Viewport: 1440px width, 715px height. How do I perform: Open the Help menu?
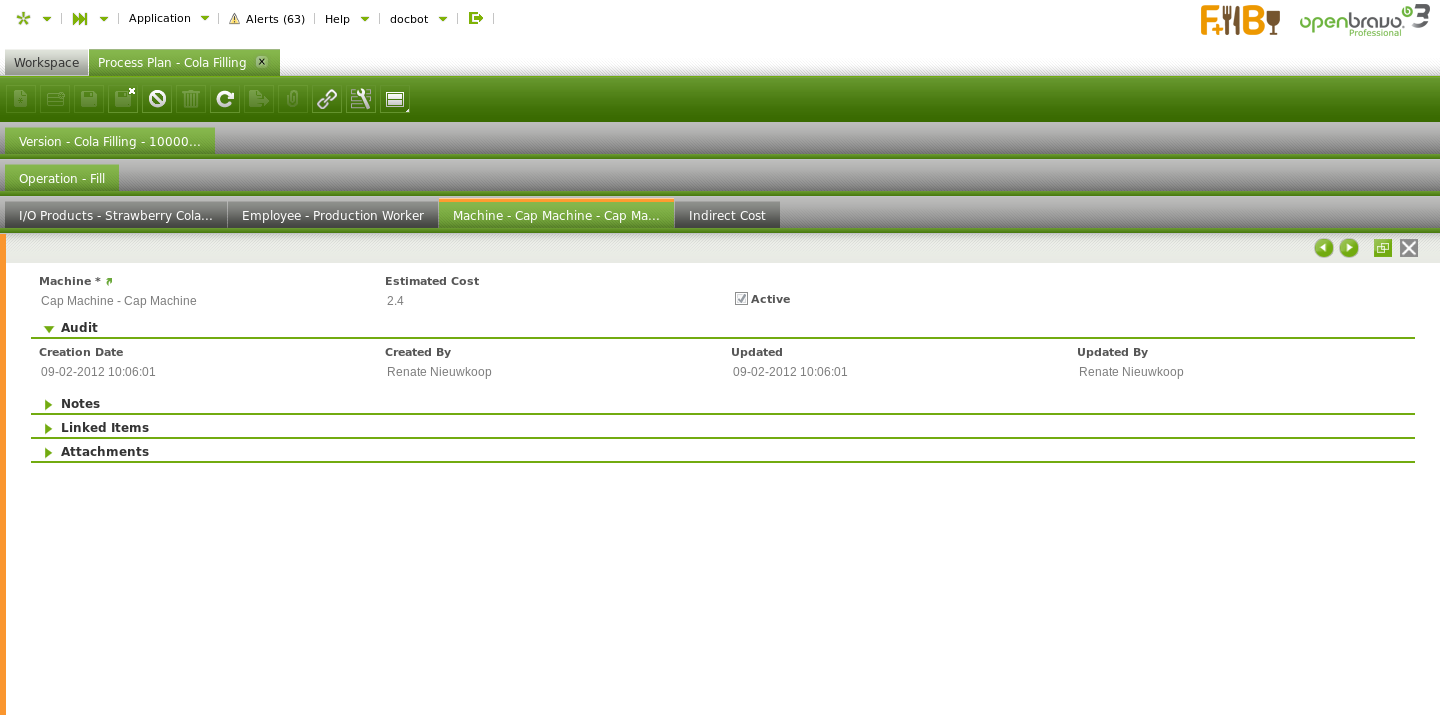click(346, 19)
